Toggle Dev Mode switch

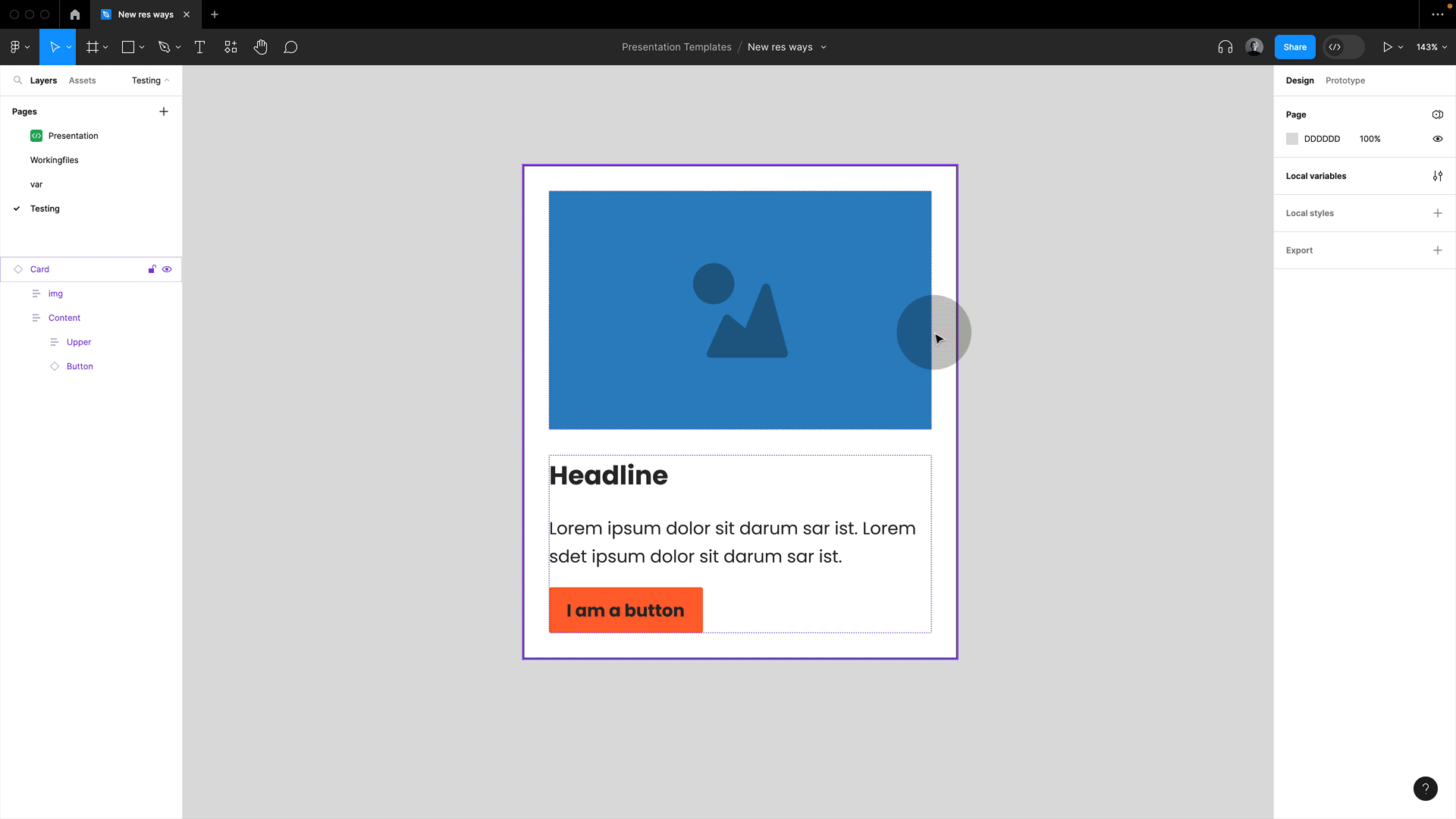(x=1343, y=47)
